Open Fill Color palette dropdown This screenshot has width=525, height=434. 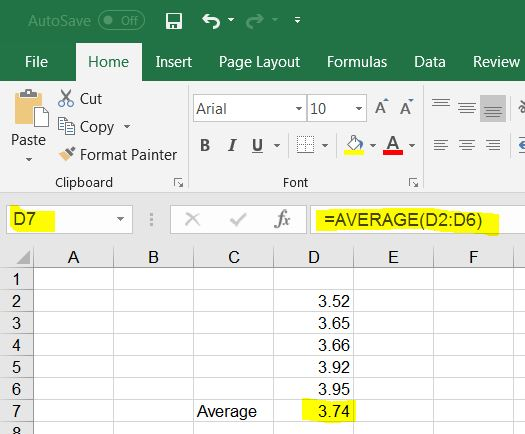(x=373, y=145)
